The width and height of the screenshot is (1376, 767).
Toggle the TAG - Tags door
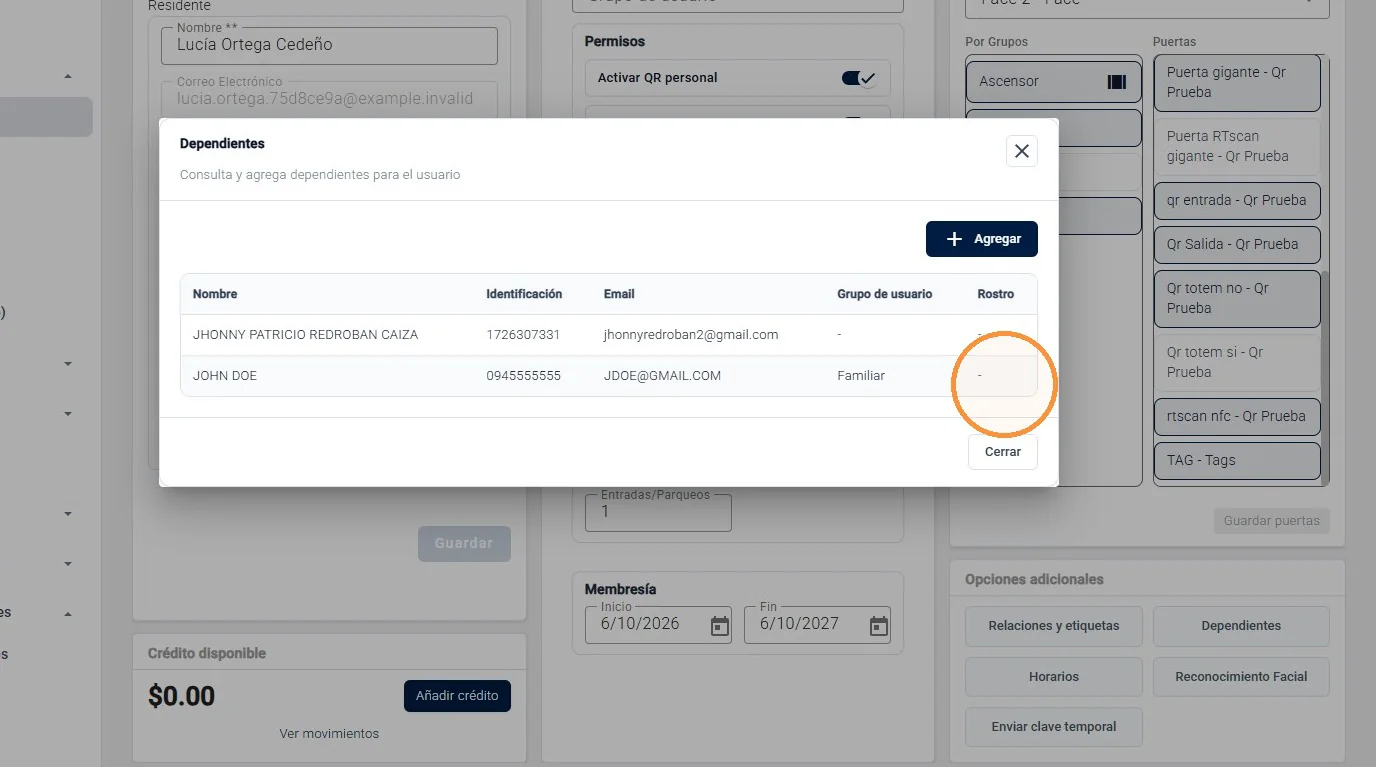tap(1237, 460)
